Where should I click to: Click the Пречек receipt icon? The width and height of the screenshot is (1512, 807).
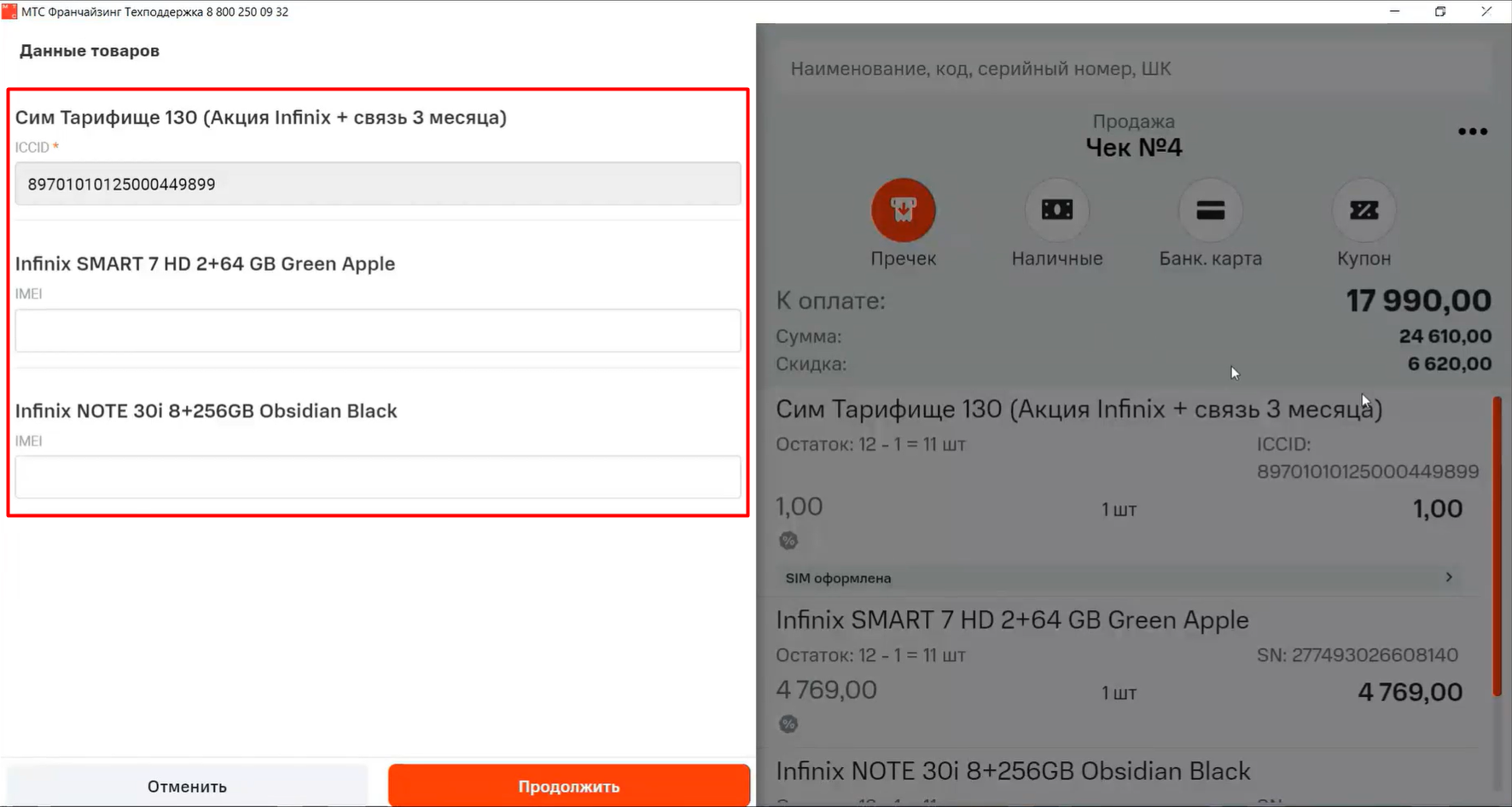point(903,211)
